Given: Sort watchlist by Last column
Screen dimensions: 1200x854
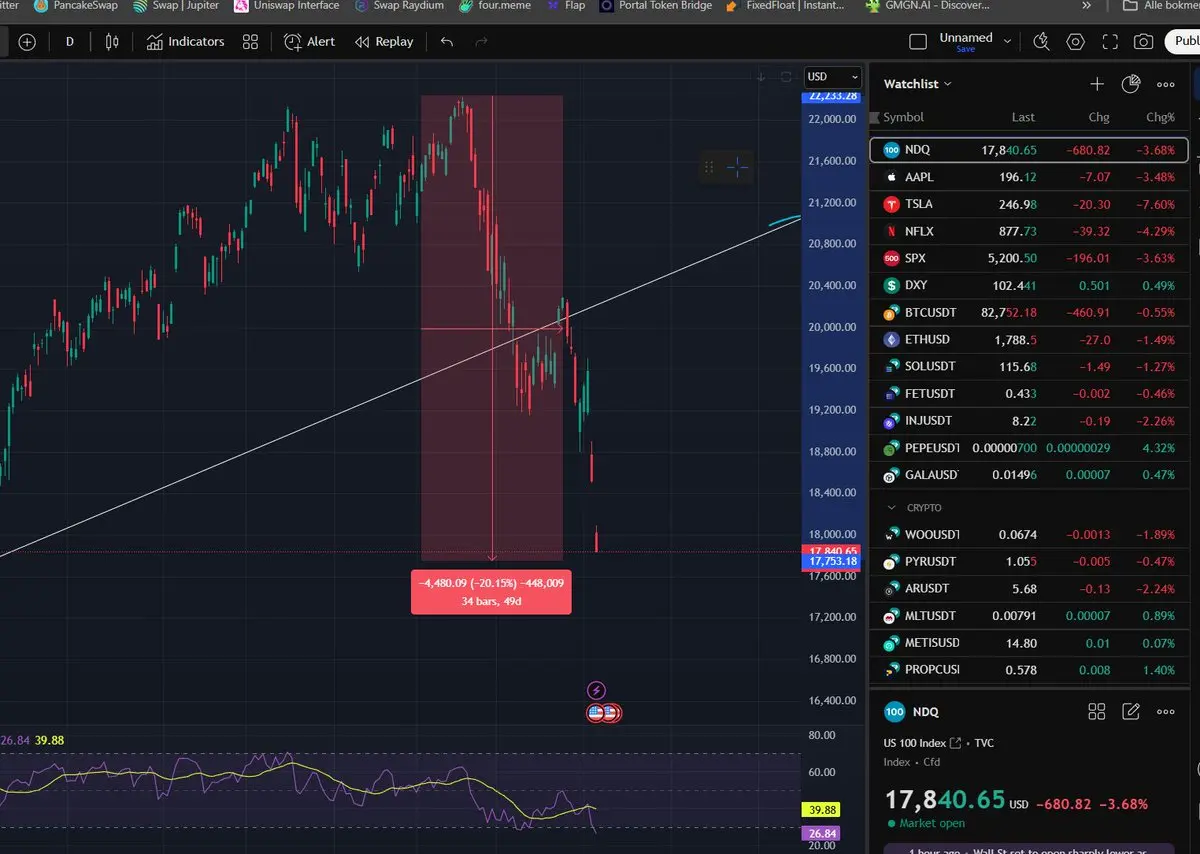Looking at the screenshot, I should pos(1023,117).
